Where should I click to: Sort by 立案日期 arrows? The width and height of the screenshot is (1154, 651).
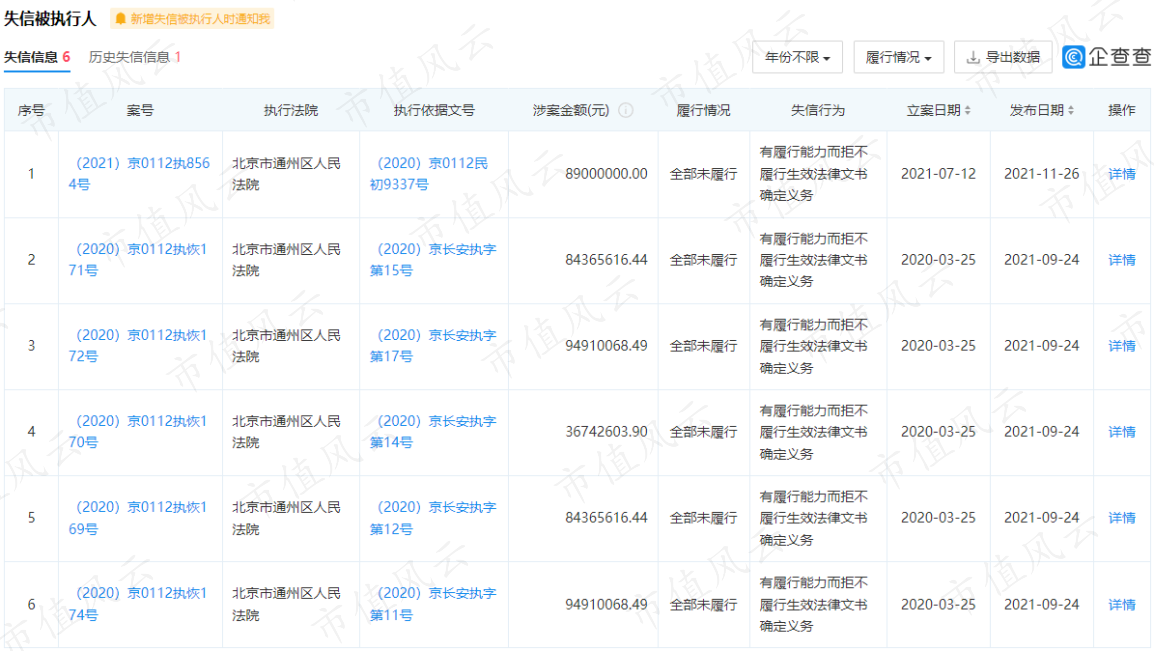pyautogui.click(x=968, y=110)
